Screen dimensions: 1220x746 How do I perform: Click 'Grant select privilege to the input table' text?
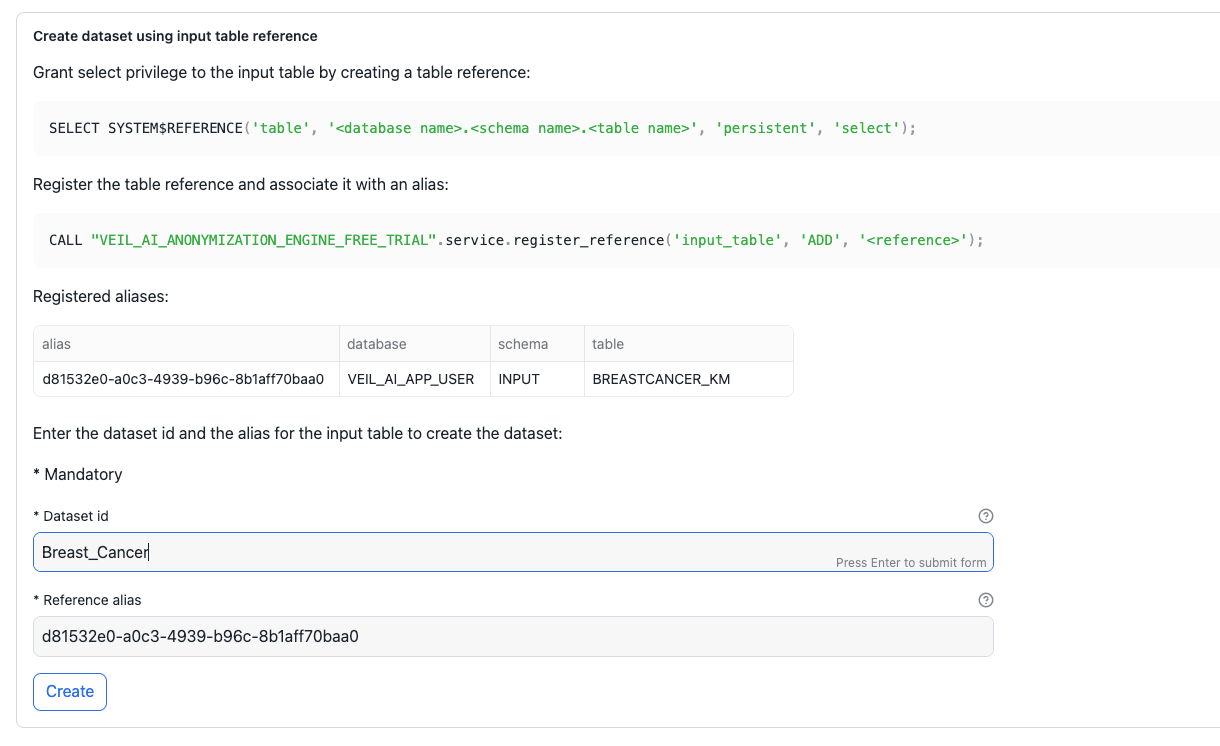pyautogui.click(x=281, y=72)
